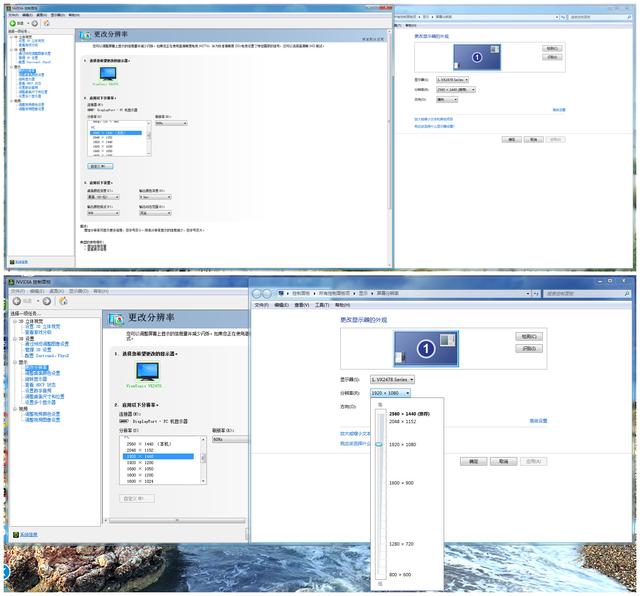Open 编辑(E) menu in bottom NVIDIA window
This screenshot has height=596, width=640.
click(x=37, y=291)
